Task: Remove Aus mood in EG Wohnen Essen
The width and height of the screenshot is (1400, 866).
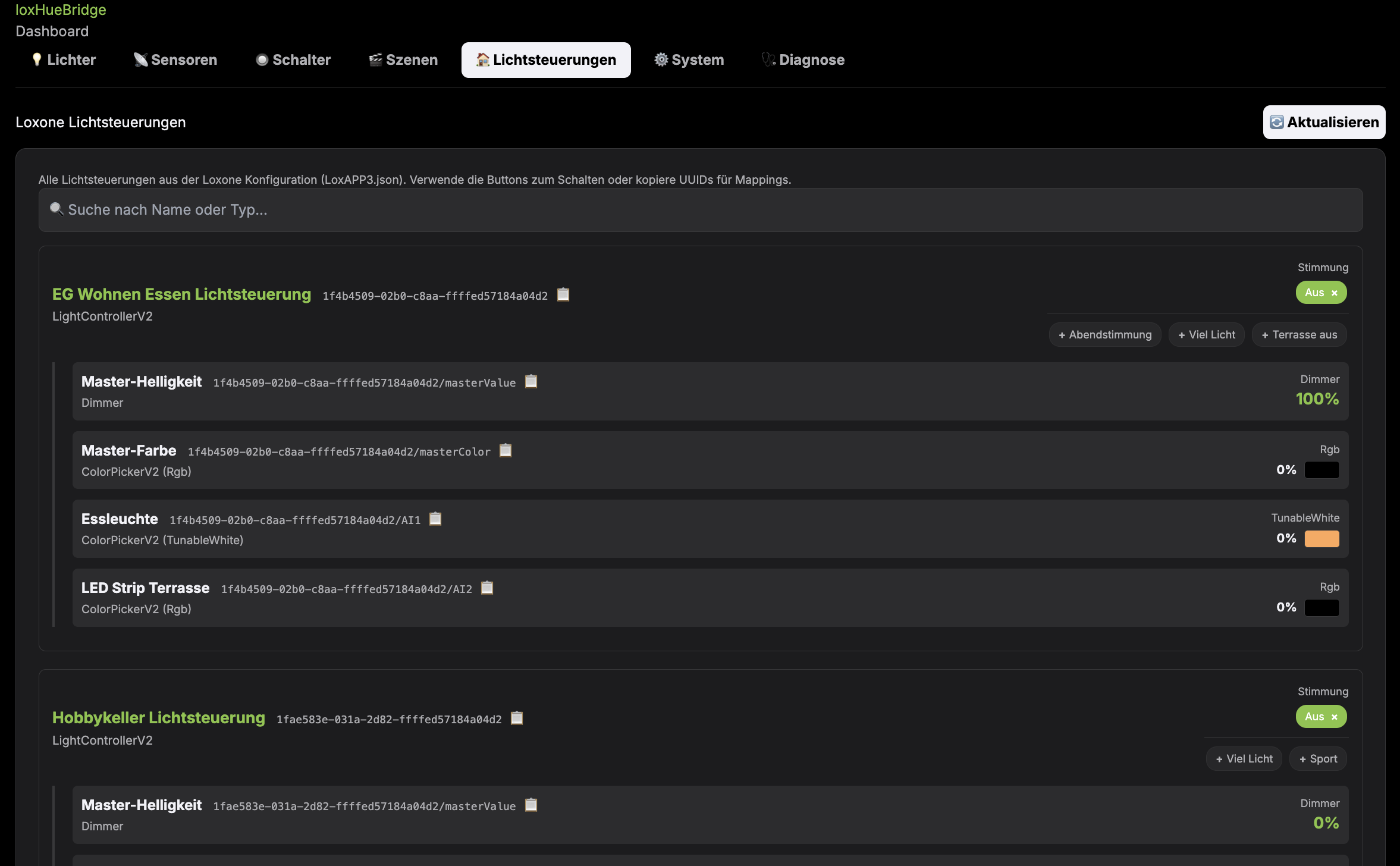Action: tap(1335, 293)
